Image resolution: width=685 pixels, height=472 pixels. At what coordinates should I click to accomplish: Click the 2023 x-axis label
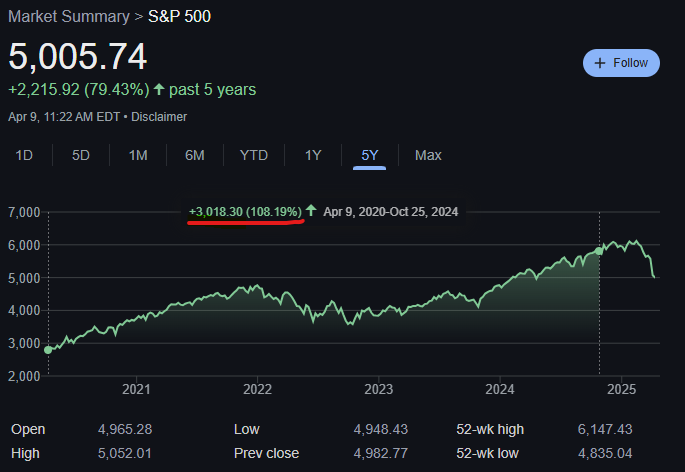tap(379, 389)
